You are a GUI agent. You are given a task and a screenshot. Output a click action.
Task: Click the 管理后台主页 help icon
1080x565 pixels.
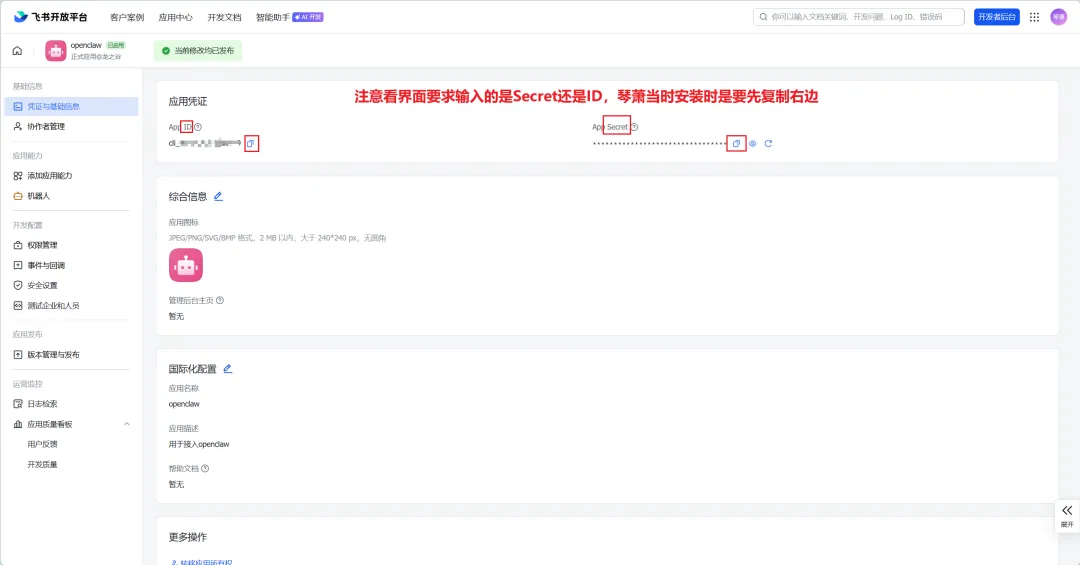220,300
